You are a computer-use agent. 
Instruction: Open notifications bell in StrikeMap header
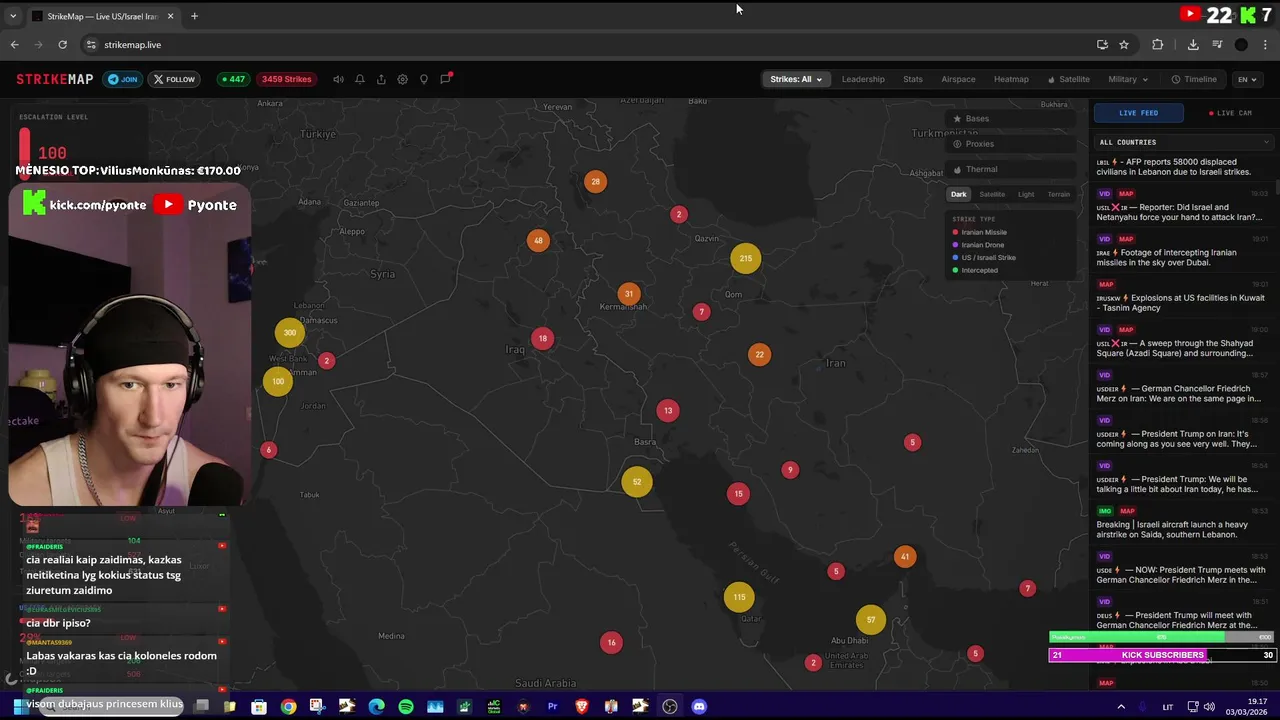point(359,79)
